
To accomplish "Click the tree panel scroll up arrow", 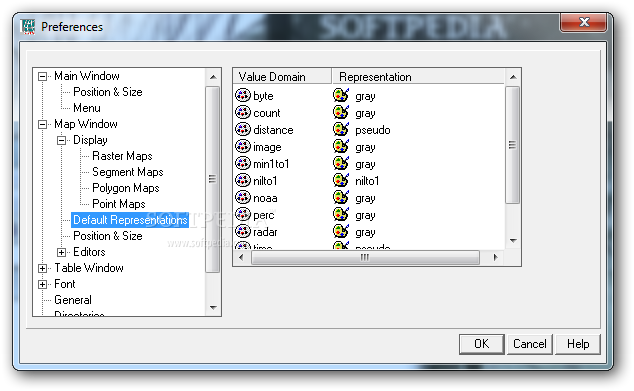I will (x=213, y=77).
